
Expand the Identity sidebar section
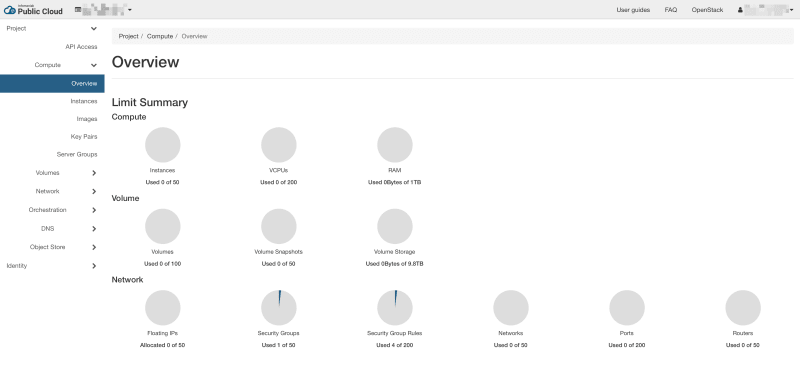point(94,266)
